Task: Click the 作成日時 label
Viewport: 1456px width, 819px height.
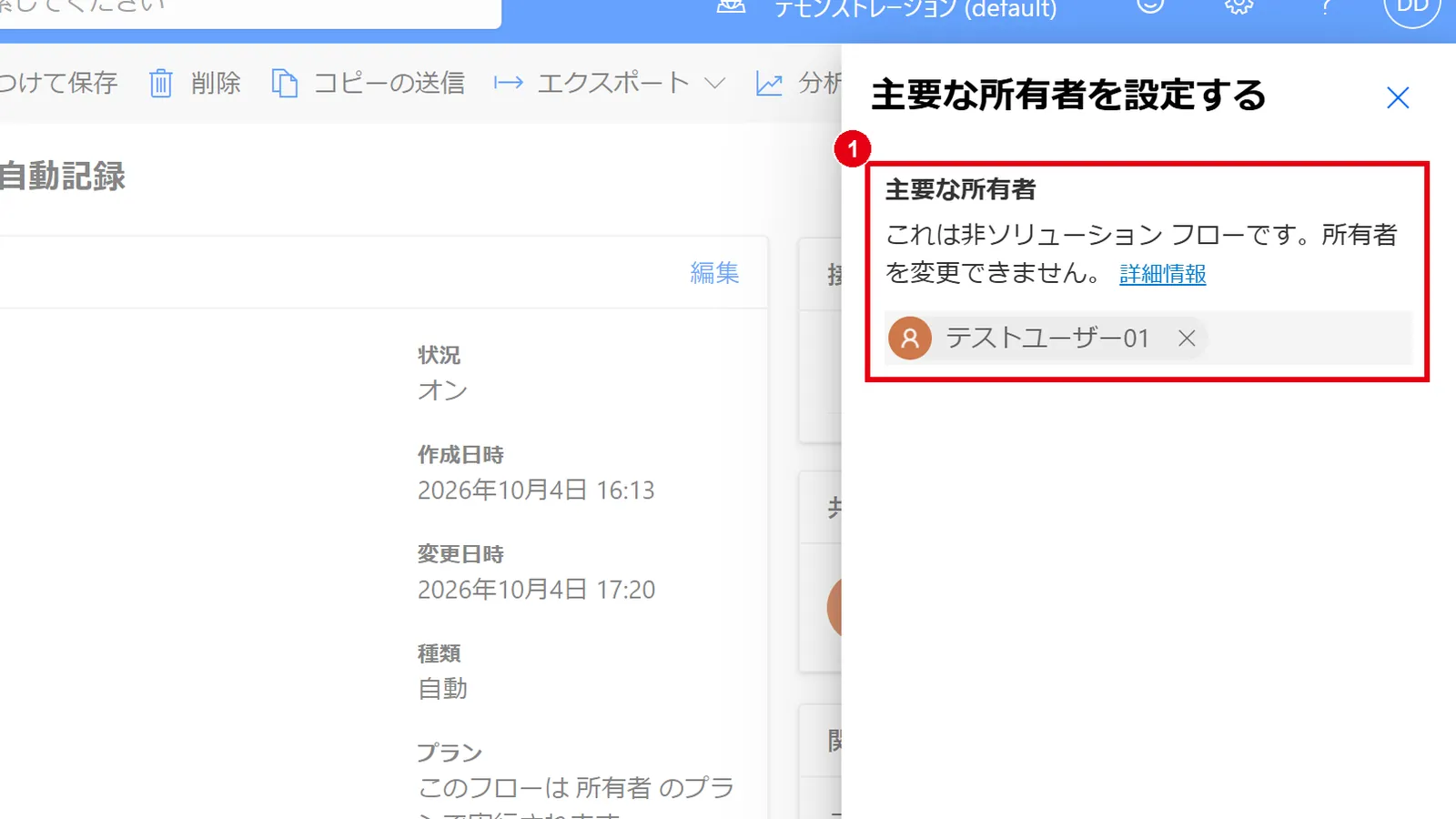Action: coord(460,454)
